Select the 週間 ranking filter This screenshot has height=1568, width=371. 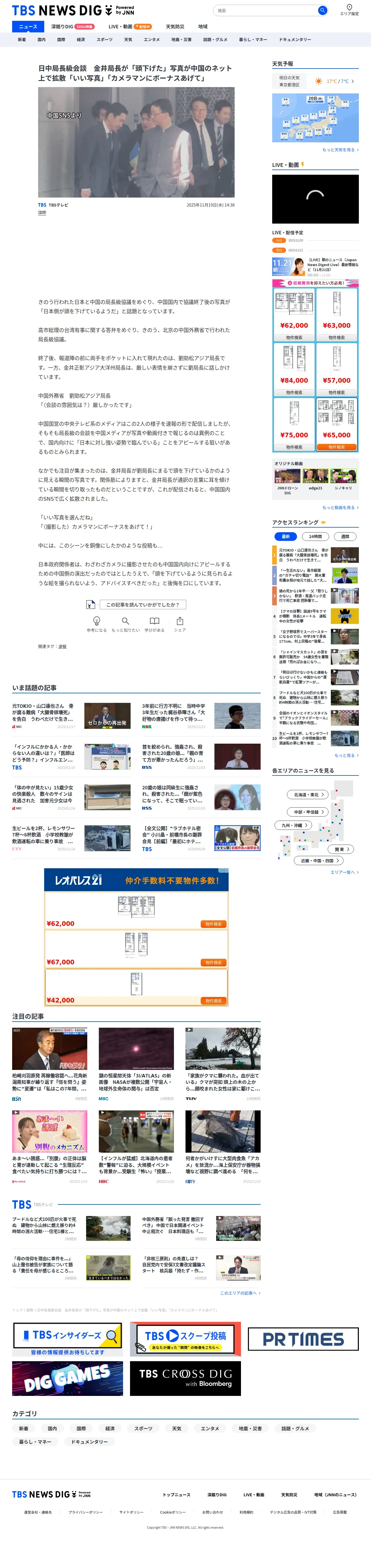click(x=345, y=536)
